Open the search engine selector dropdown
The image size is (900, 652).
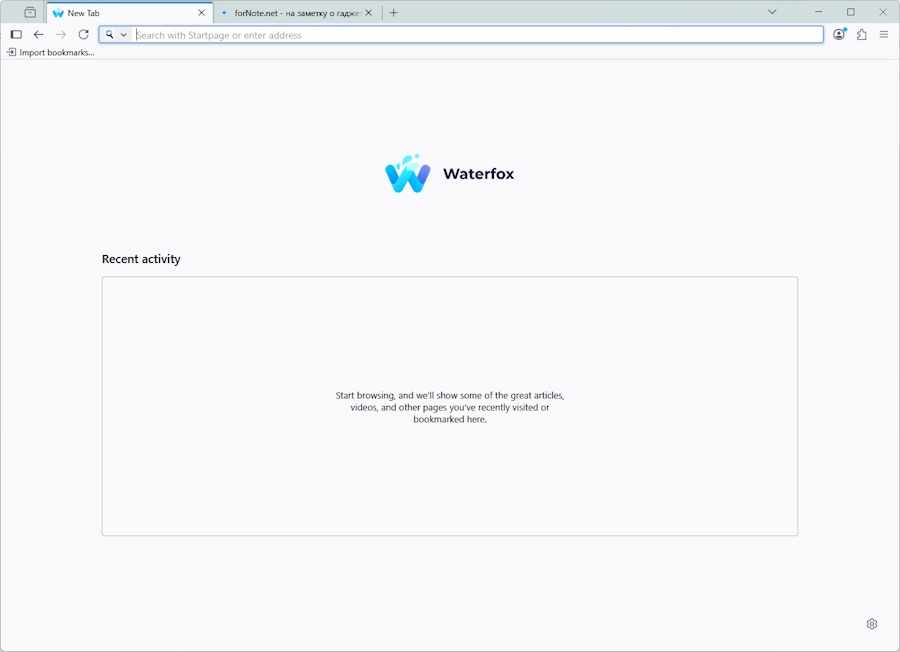pyautogui.click(x=116, y=34)
